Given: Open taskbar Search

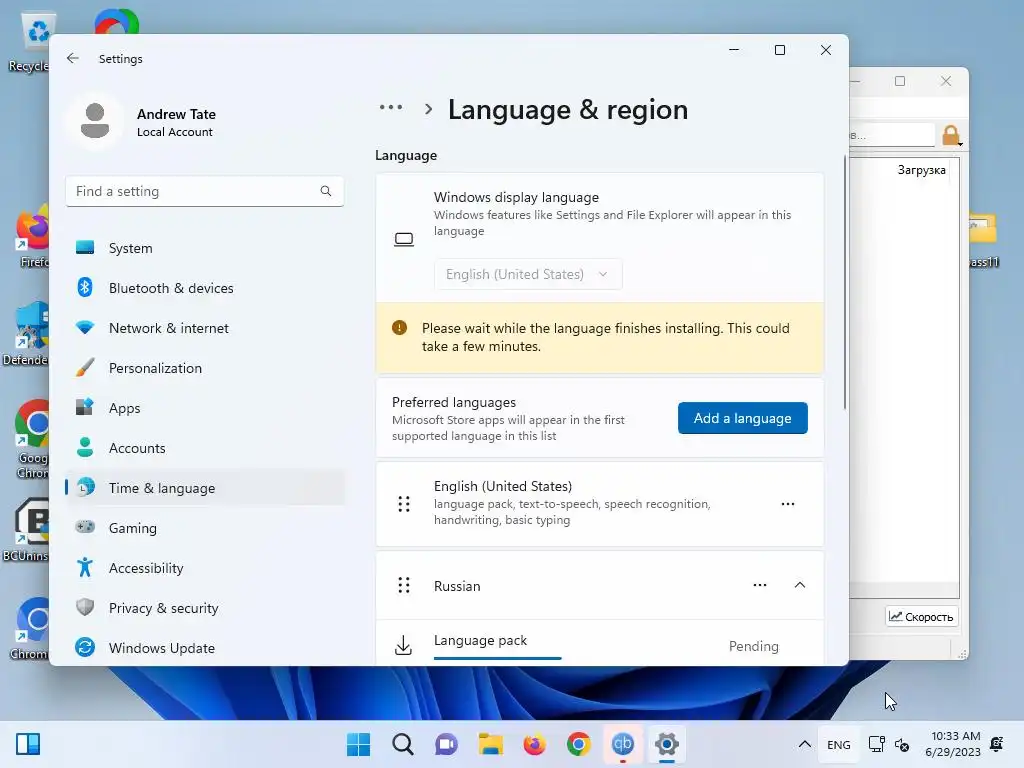Looking at the screenshot, I should point(402,744).
